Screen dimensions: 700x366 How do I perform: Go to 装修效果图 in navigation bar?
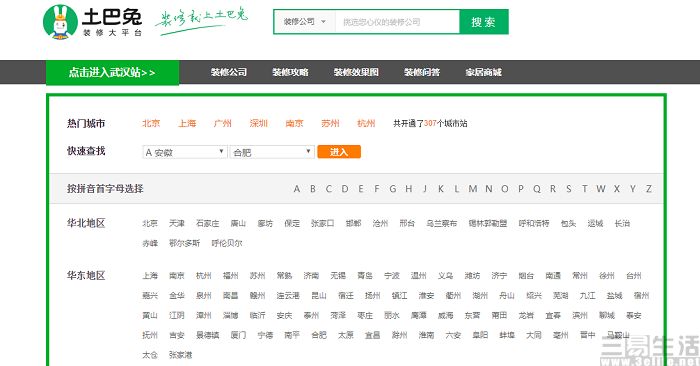point(356,72)
